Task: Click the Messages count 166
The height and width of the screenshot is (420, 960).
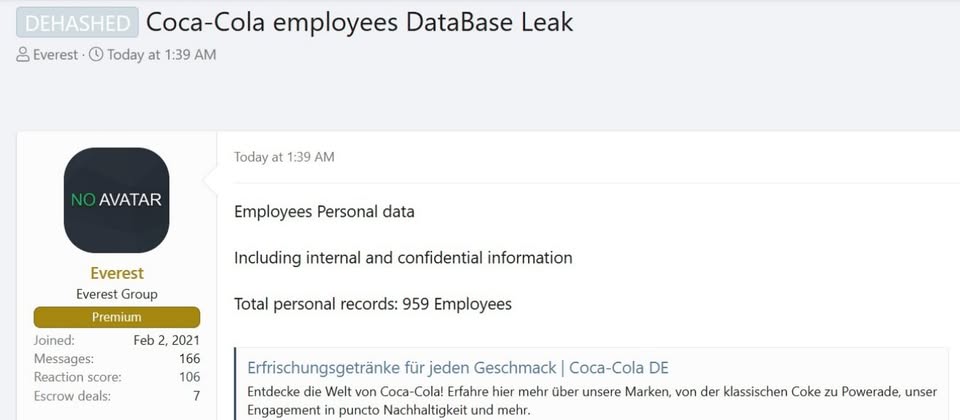Action: (x=190, y=359)
